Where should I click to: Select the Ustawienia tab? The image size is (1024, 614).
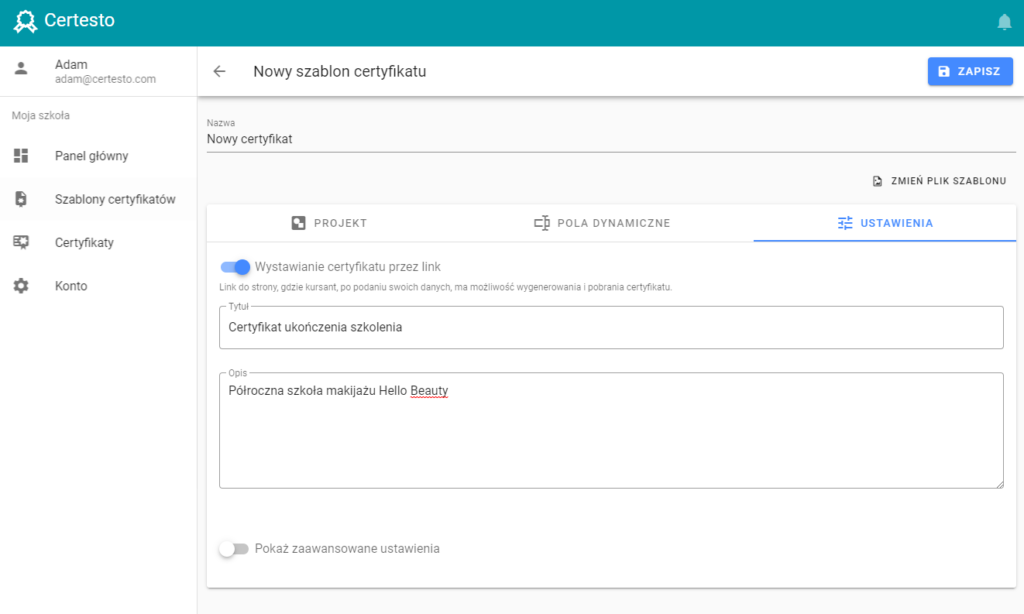(885, 223)
